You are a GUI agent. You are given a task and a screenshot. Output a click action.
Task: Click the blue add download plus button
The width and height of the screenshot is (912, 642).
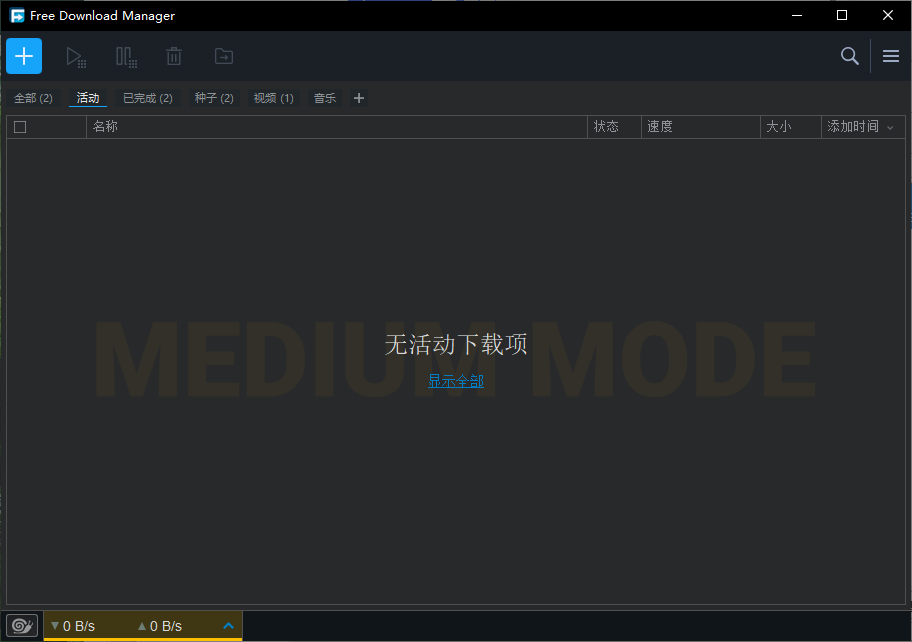(x=24, y=56)
